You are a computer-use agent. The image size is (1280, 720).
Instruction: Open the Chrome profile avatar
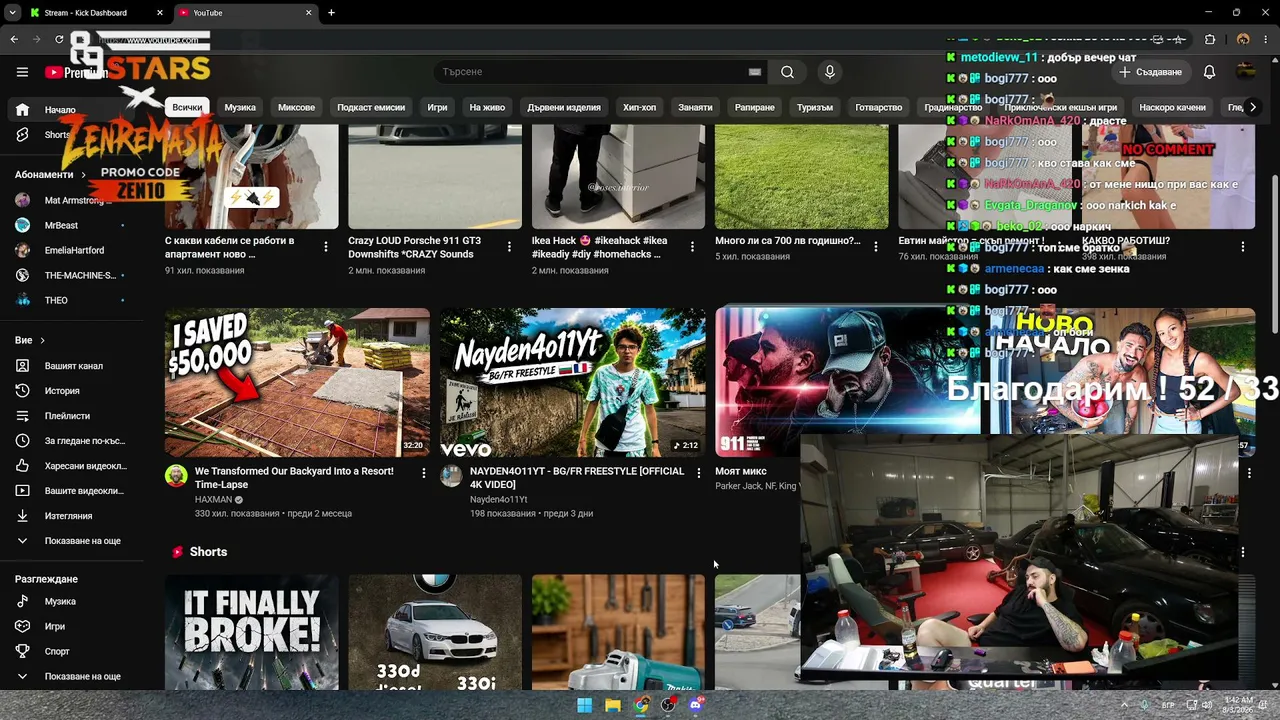[1243, 40]
